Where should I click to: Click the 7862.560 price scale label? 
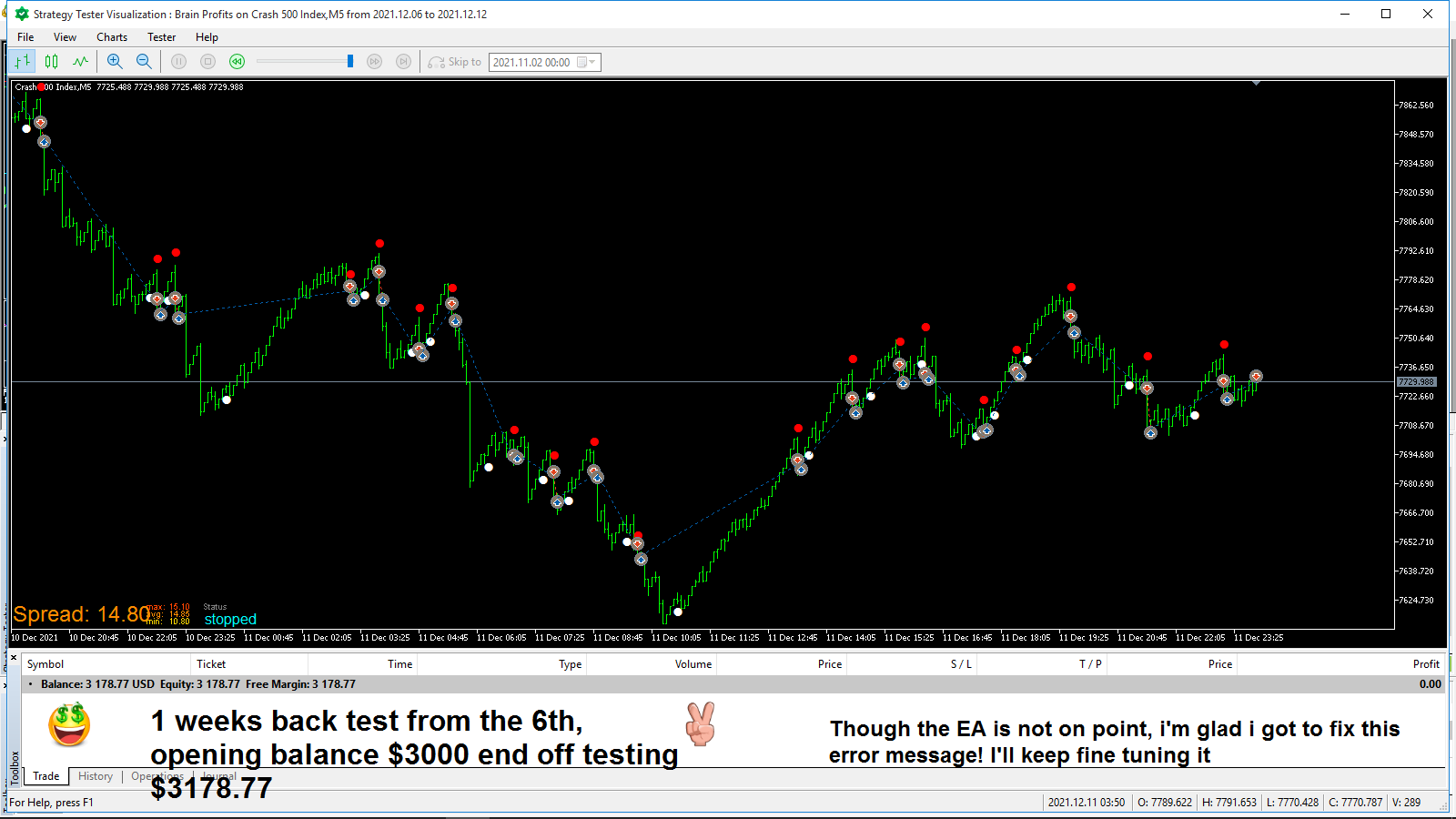(x=1416, y=106)
